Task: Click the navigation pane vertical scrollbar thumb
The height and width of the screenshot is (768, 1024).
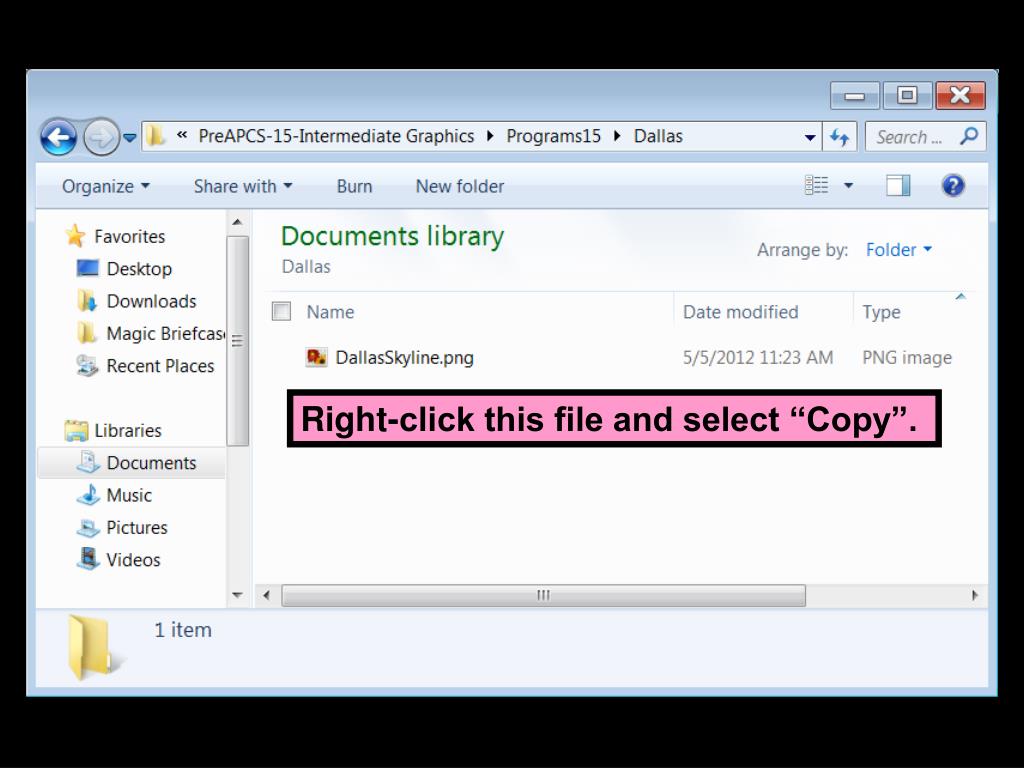Action: [x=238, y=340]
